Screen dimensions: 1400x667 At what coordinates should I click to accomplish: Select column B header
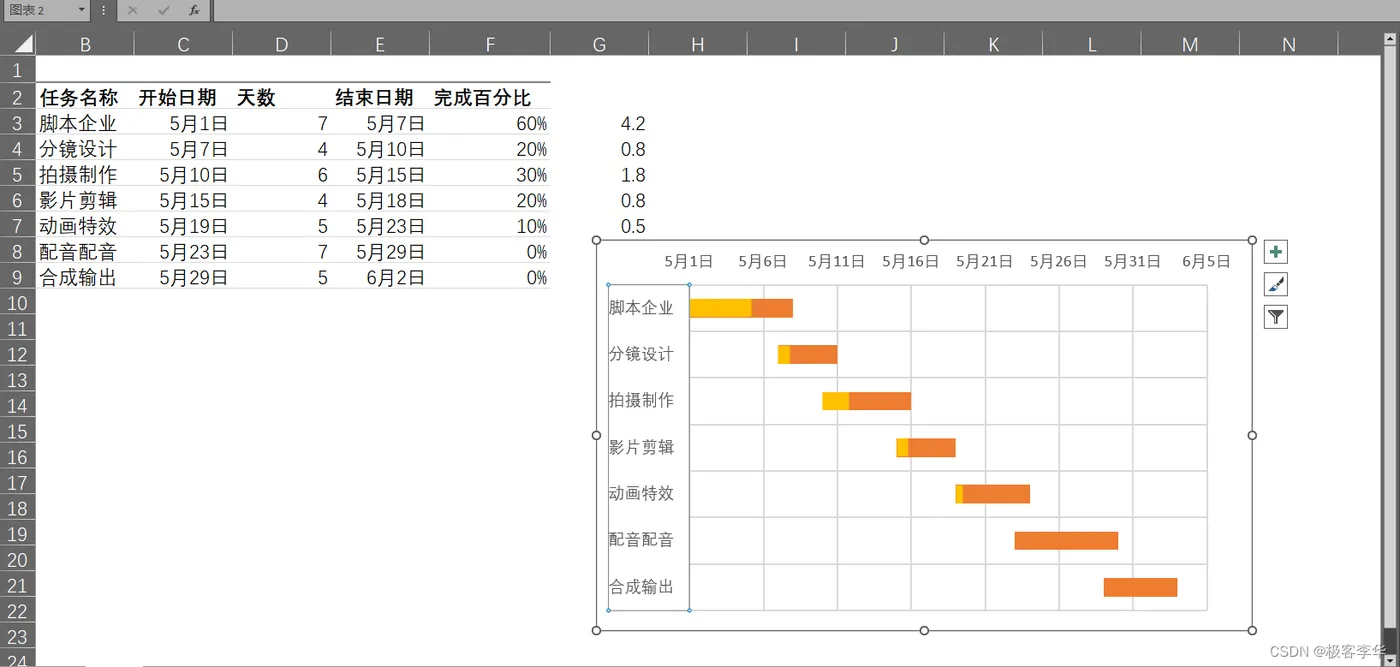coord(85,44)
